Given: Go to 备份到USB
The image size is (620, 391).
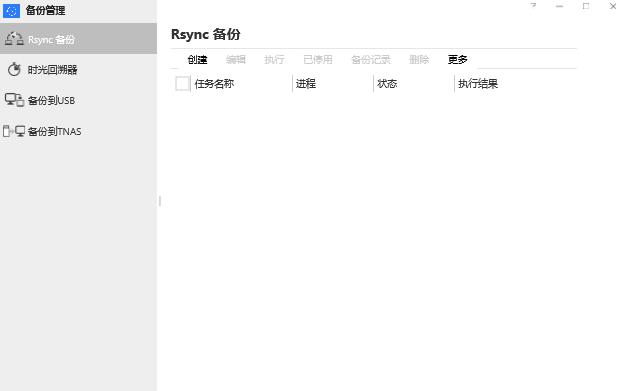Looking at the screenshot, I should (78, 100).
